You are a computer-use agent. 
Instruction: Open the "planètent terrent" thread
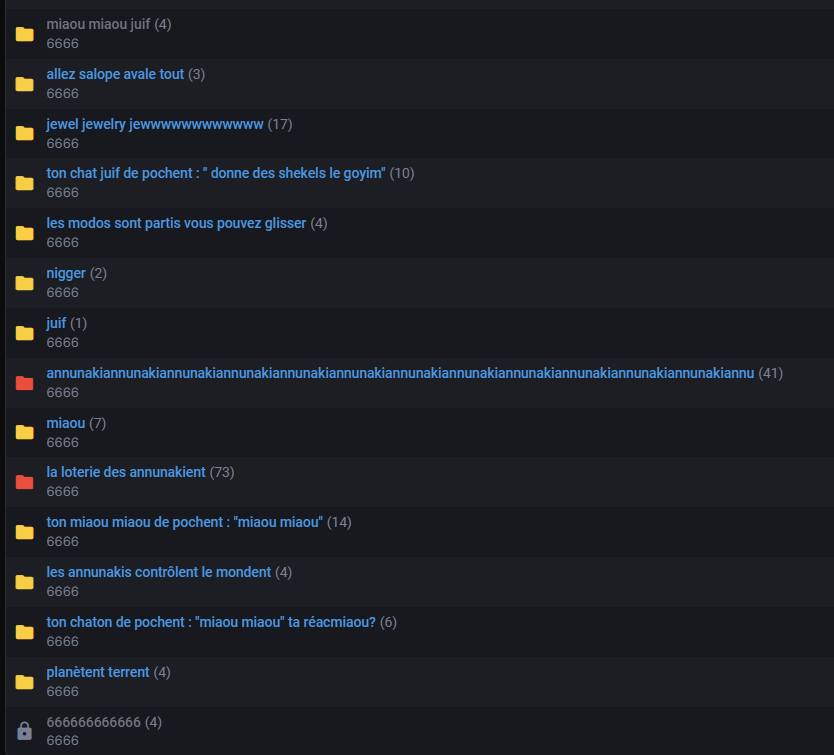click(98, 672)
